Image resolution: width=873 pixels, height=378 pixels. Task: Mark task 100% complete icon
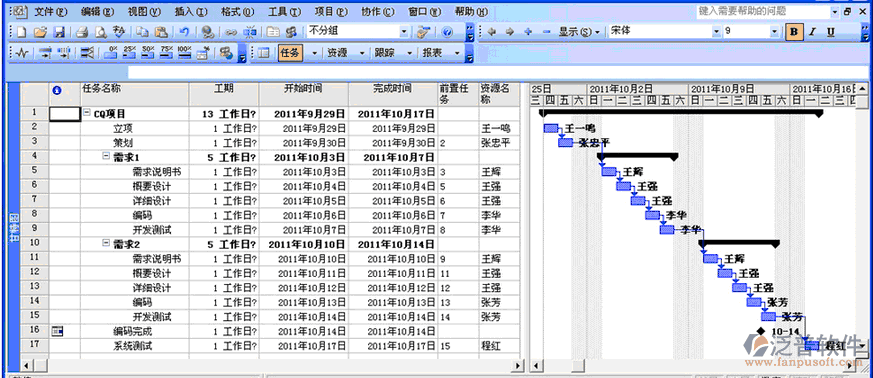point(185,52)
